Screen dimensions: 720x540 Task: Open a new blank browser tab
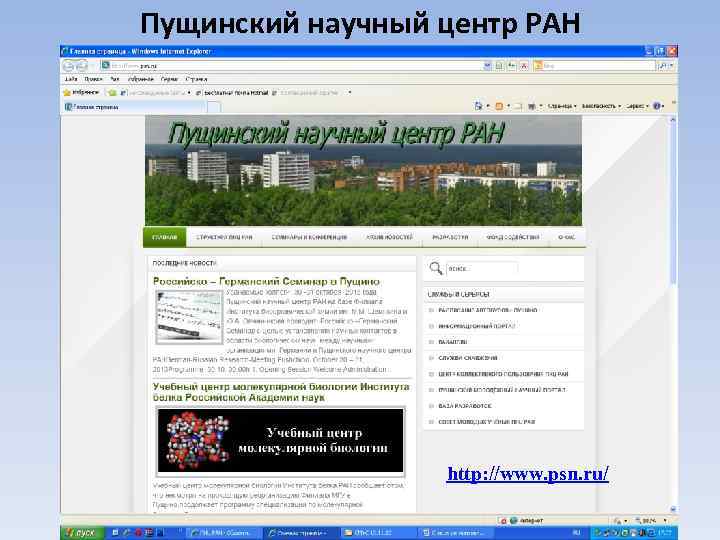214,107
